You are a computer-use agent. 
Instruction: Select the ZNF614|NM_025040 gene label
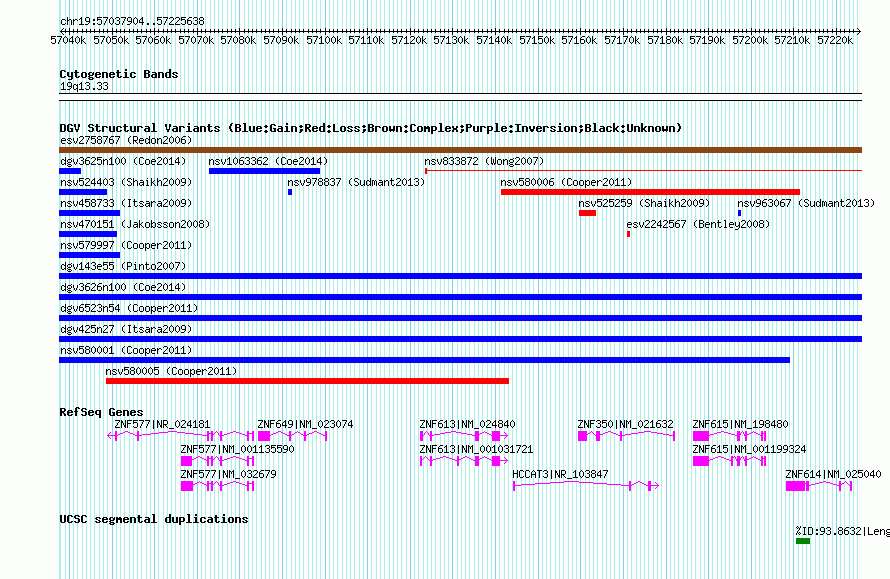tap(833, 474)
